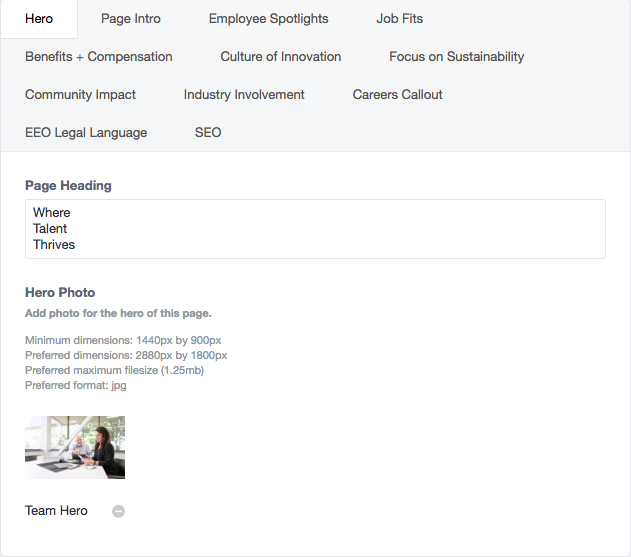Go to the Careers Callout tab
Image resolution: width=631 pixels, height=557 pixels.
pos(397,95)
